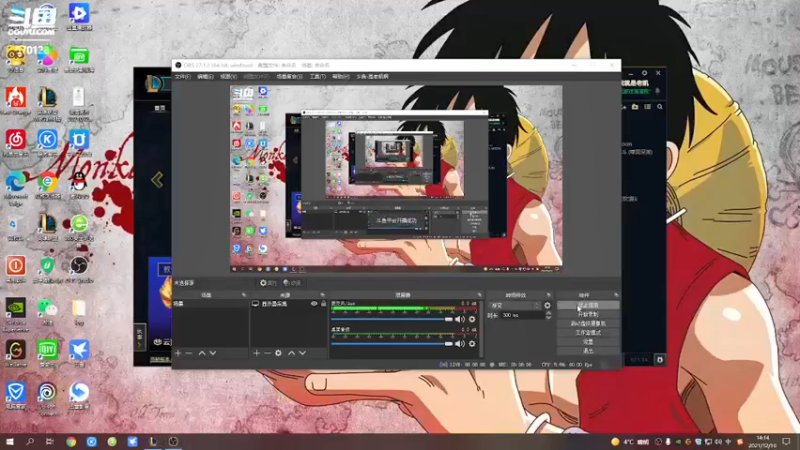Pop out the Audio Mixer dock panel

tap(480, 295)
